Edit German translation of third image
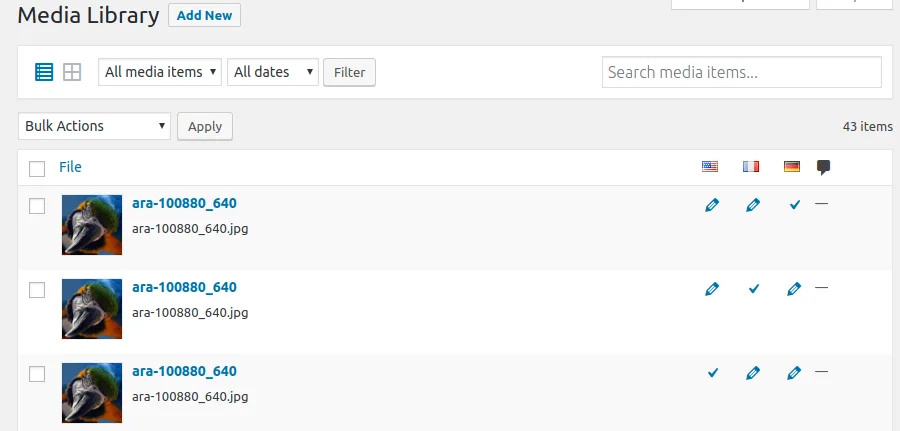The image size is (900, 431). click(794, 373)
